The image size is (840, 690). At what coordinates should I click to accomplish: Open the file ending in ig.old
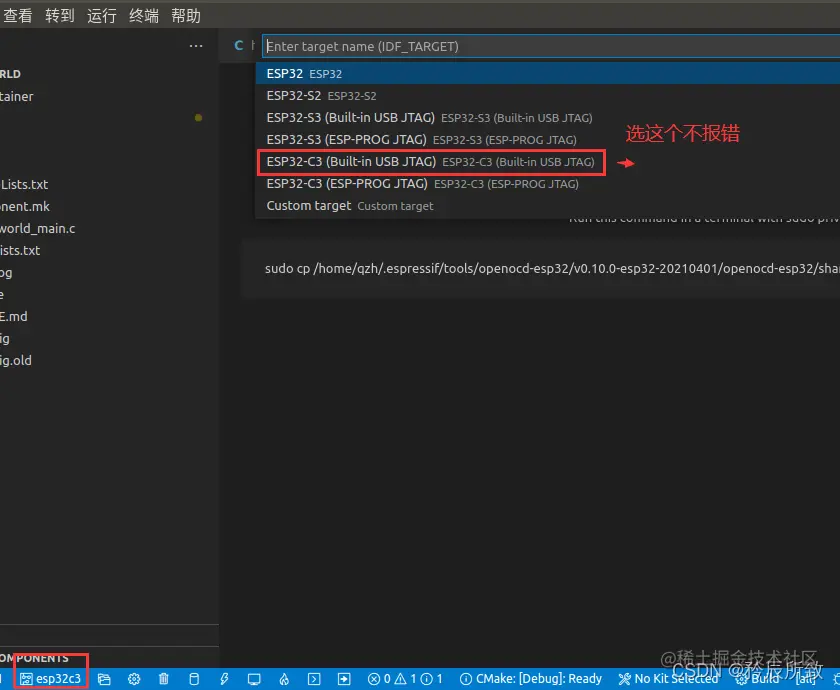(16, 360)
